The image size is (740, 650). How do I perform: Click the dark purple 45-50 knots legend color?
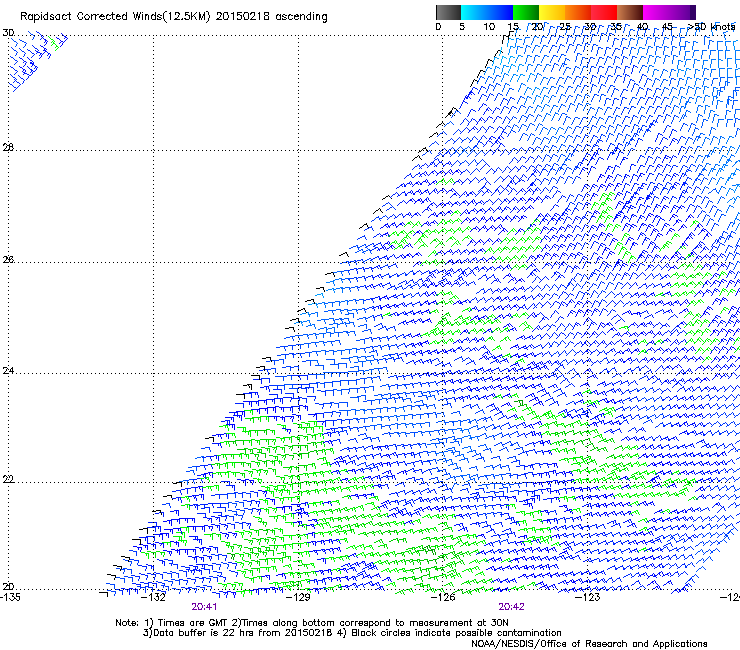point(682,12)
